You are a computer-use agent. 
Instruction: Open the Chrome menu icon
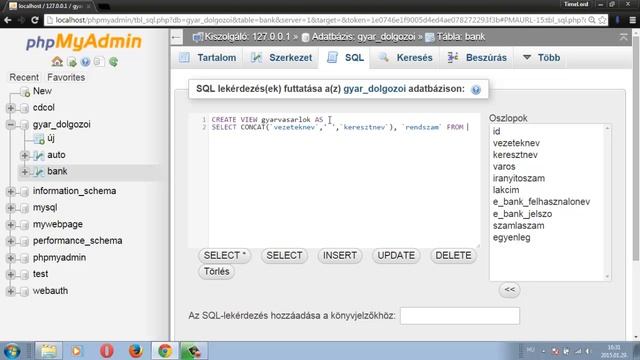[632, 20]
